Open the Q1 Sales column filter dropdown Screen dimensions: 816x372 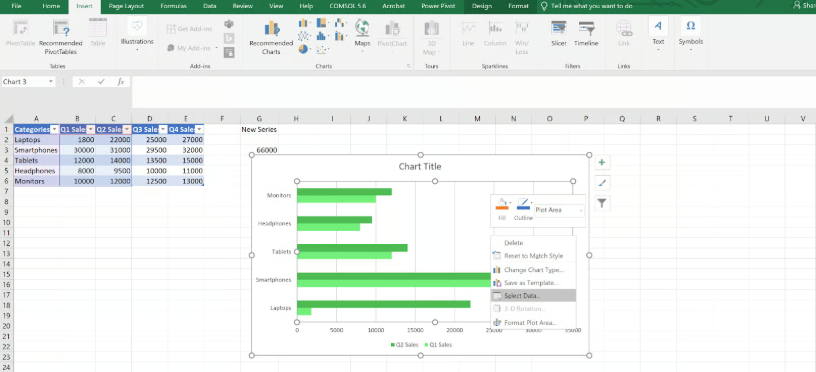coord(91,130)
